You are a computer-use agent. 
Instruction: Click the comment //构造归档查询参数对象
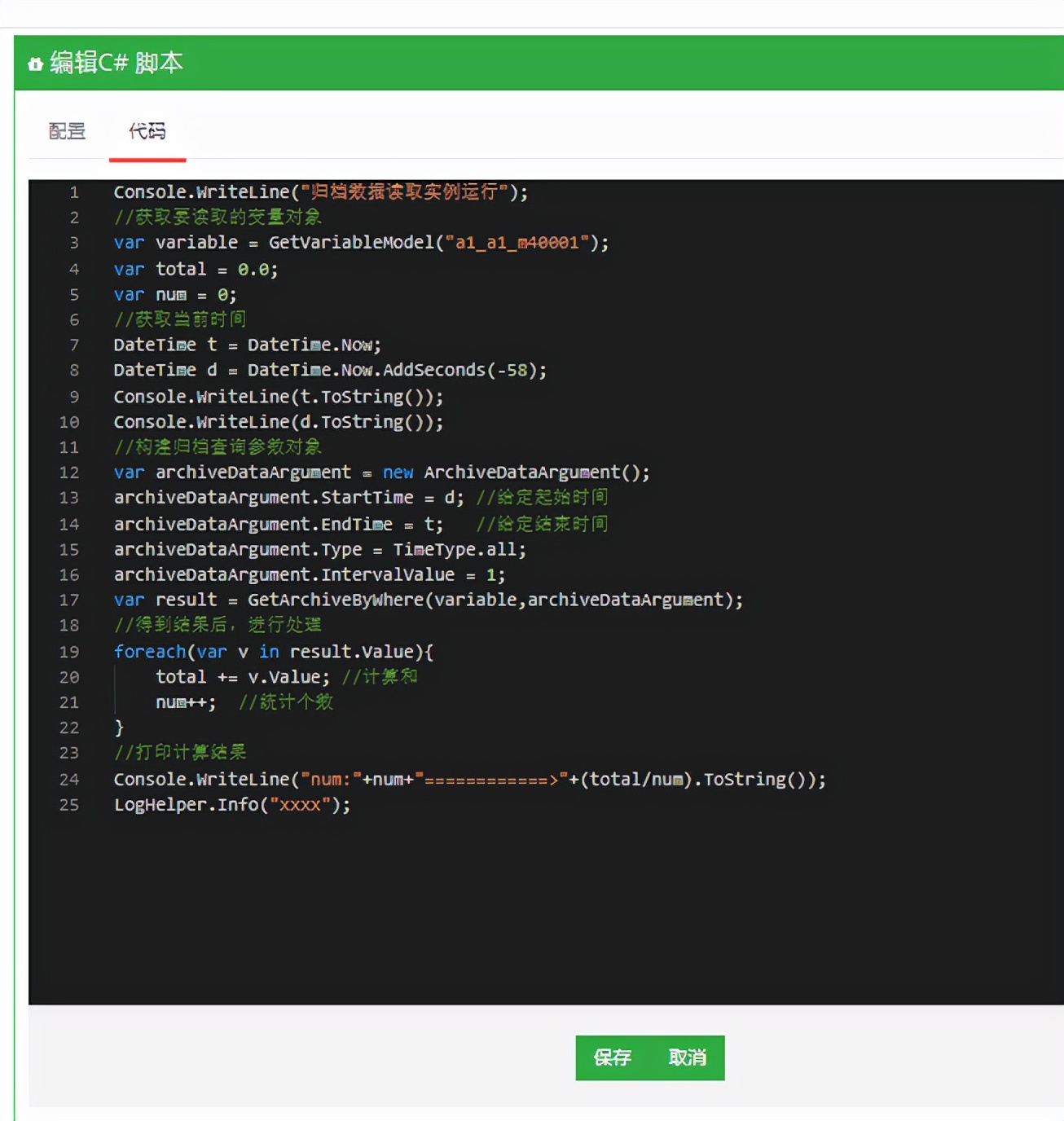(218, 447)
